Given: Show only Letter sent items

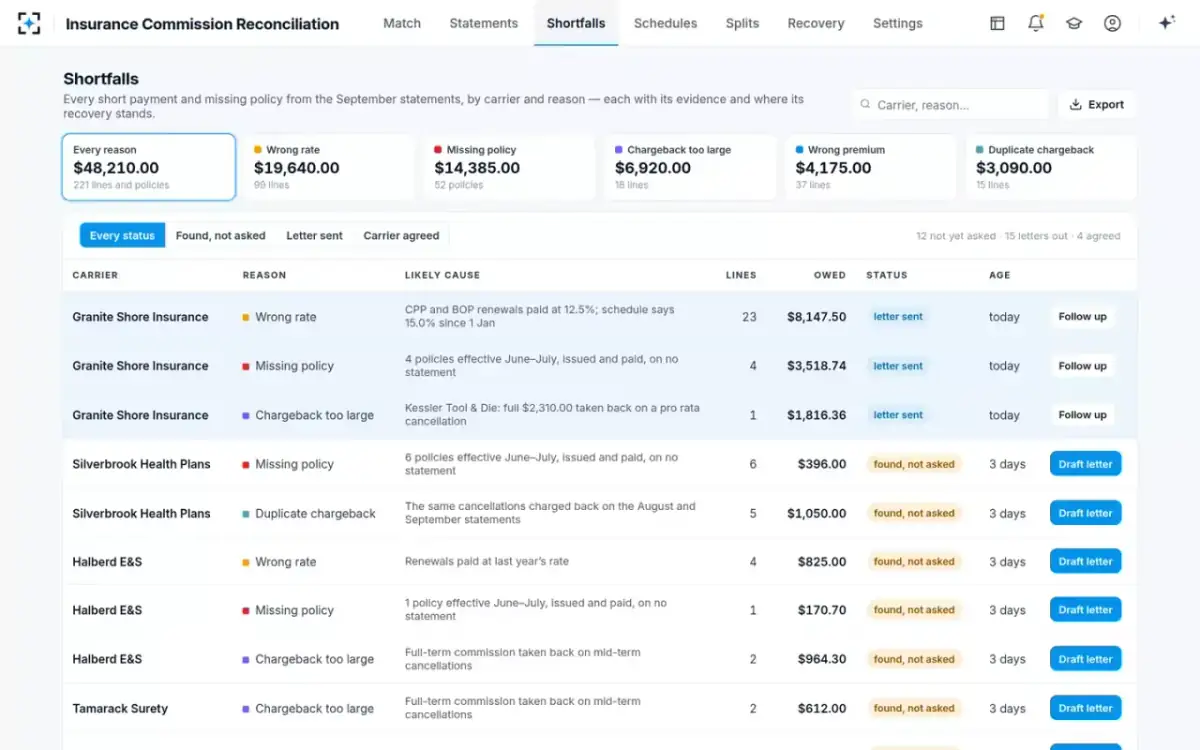Looking at the screenshot, I should [314, 236].
